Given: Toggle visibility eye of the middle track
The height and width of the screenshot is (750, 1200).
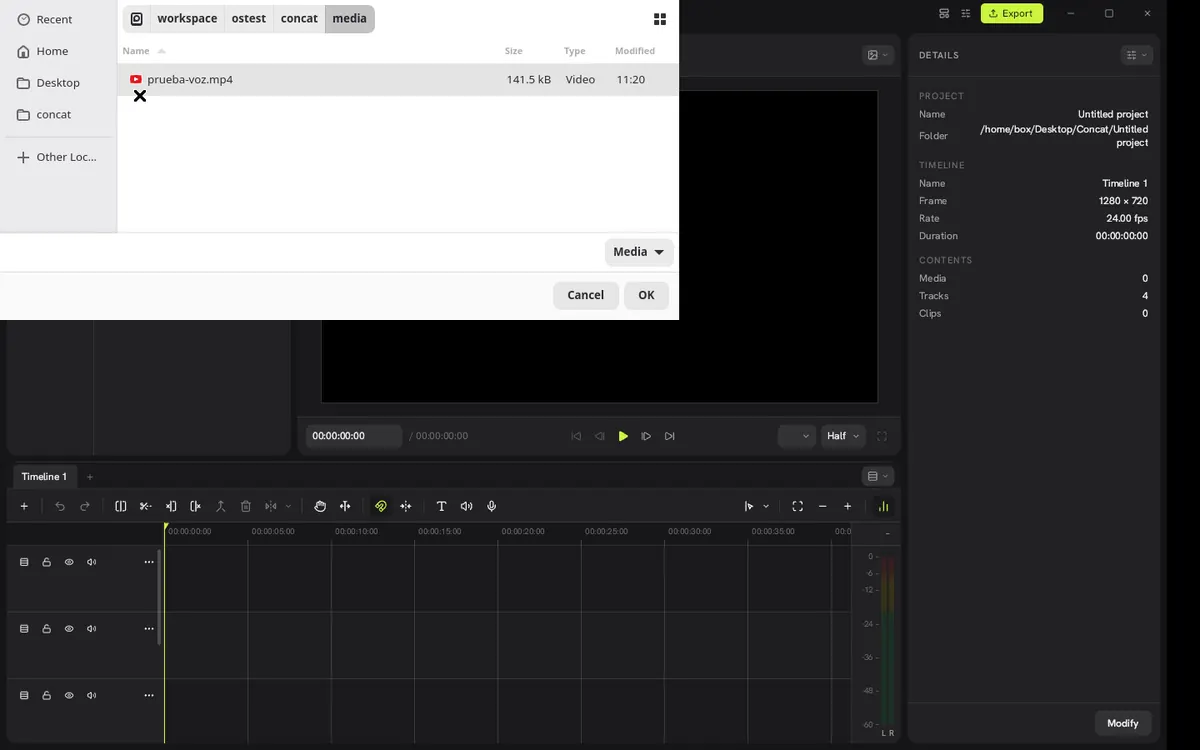Looking at the screenshot, I should pos(69,629).
